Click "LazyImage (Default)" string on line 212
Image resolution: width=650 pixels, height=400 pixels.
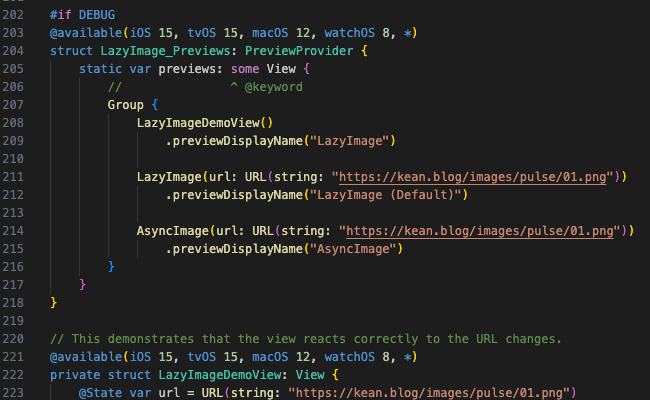(x=385, y=195)
